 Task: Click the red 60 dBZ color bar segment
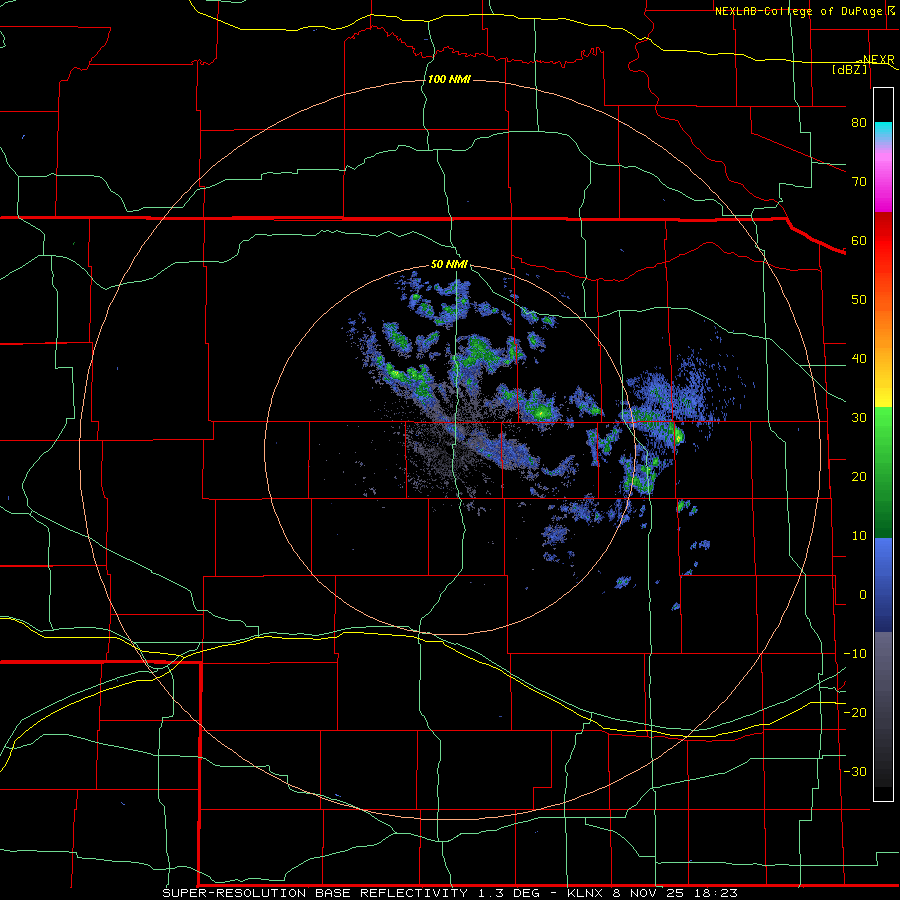pyautogui.click(x=883, y=240)
